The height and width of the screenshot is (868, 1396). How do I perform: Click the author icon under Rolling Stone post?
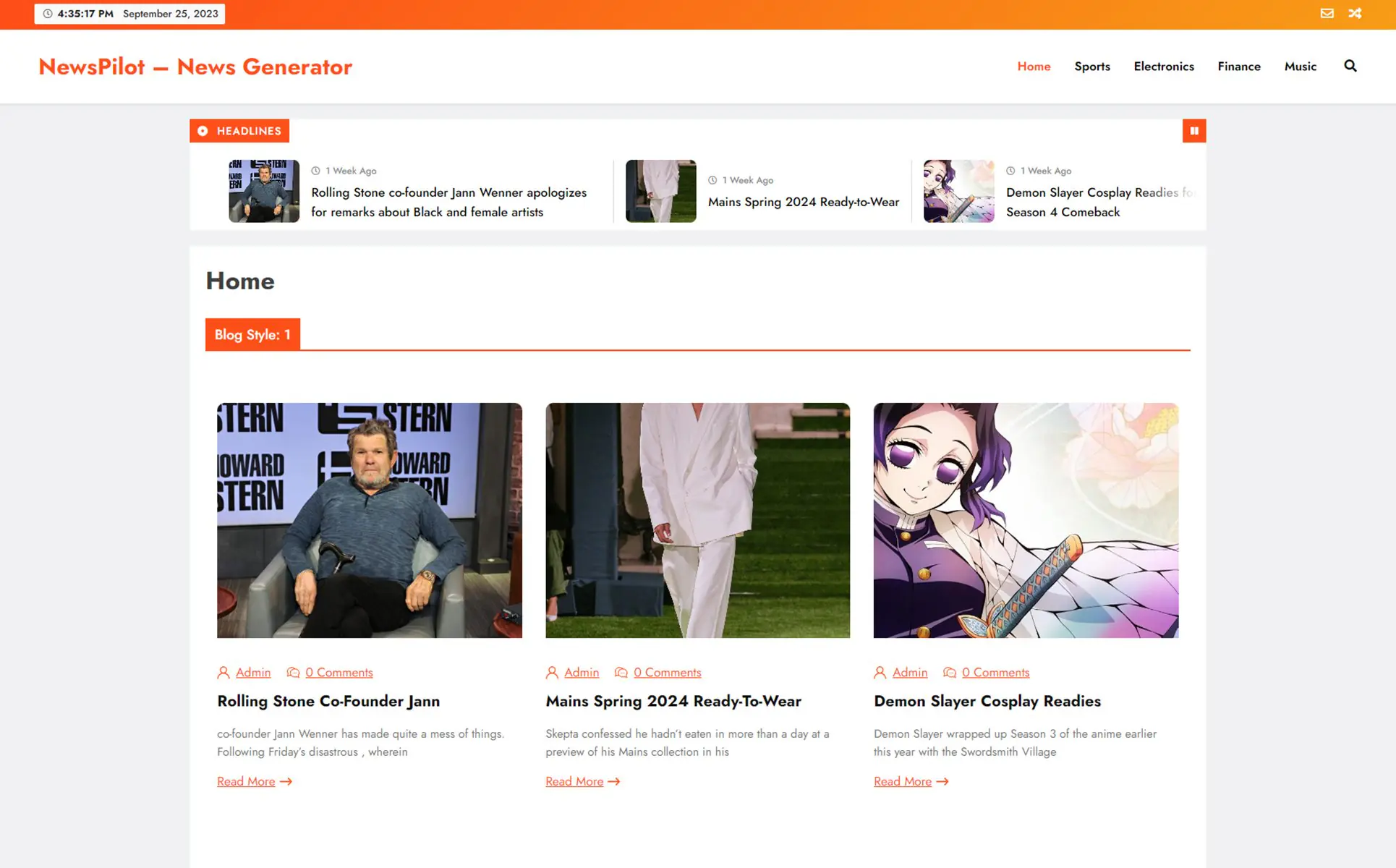[224, 673]
